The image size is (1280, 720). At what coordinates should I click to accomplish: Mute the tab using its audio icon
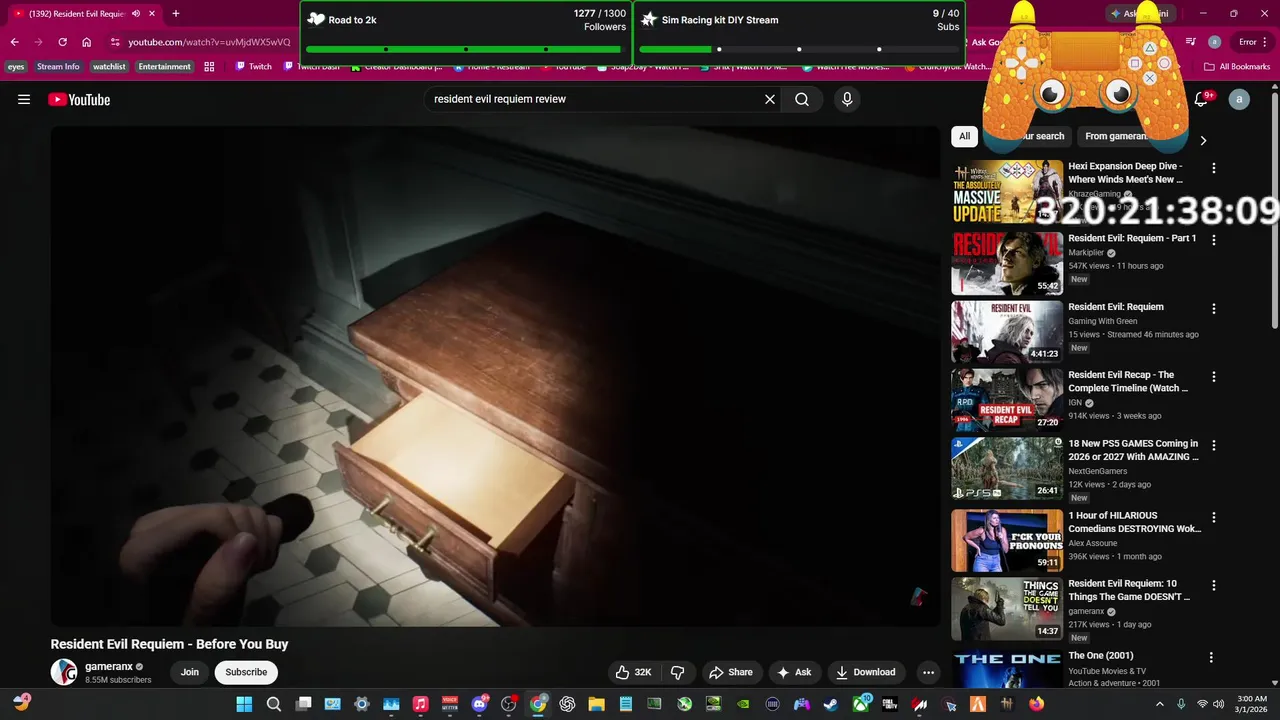click(x=136, y=14)
